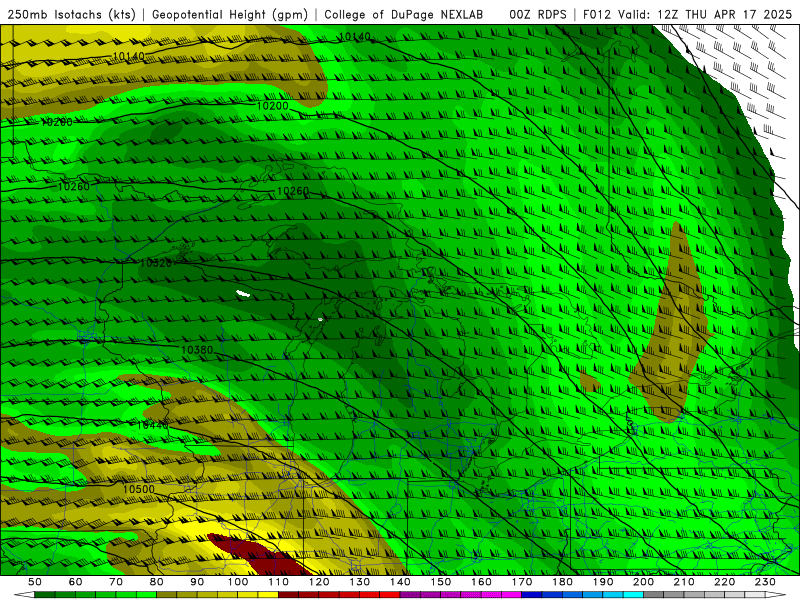Select the "Geopotential Height (gpm)" title text
The image size is (800, 600).
tap(230, 15)
